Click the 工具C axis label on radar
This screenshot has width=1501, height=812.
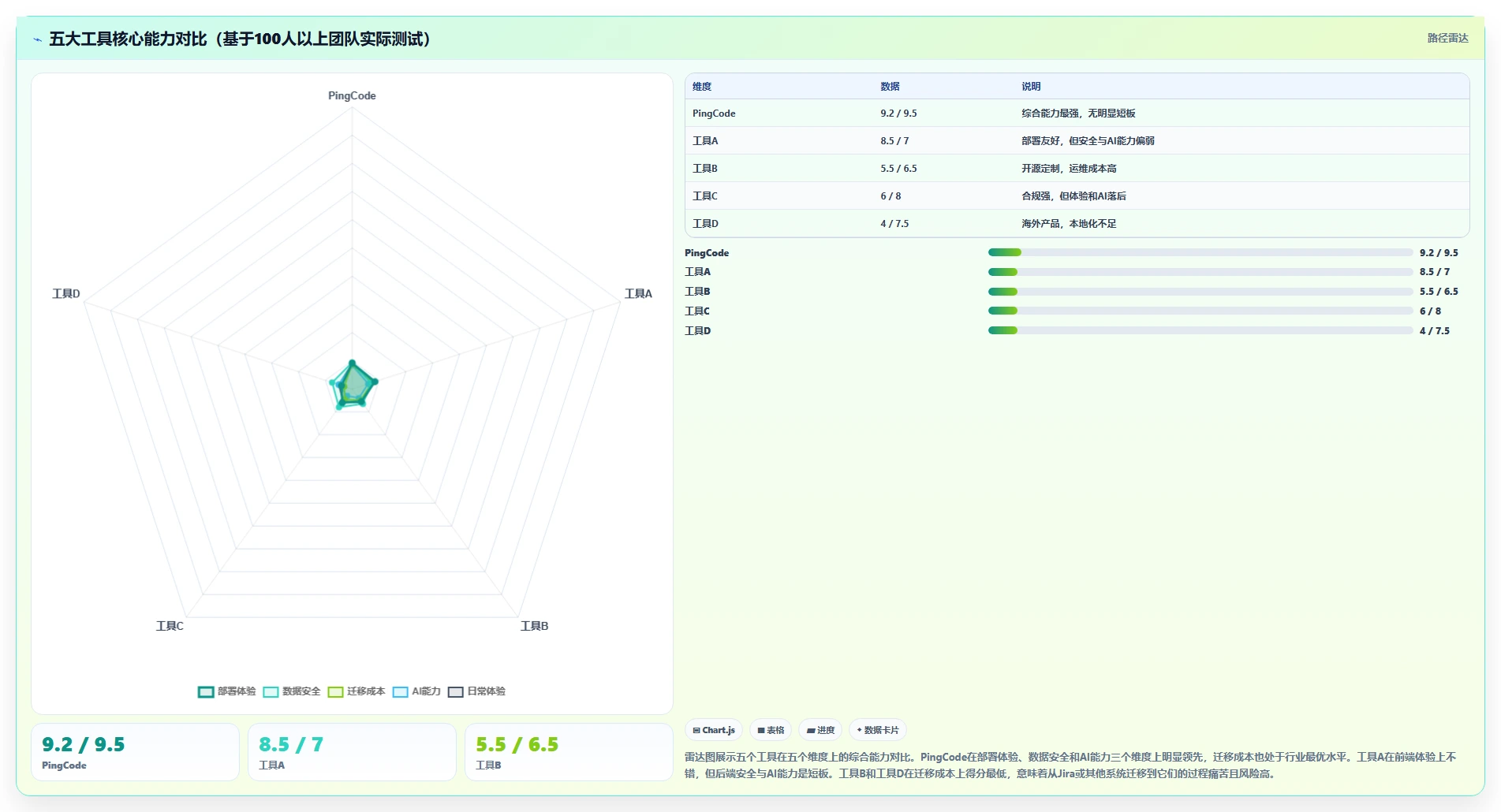170,626
